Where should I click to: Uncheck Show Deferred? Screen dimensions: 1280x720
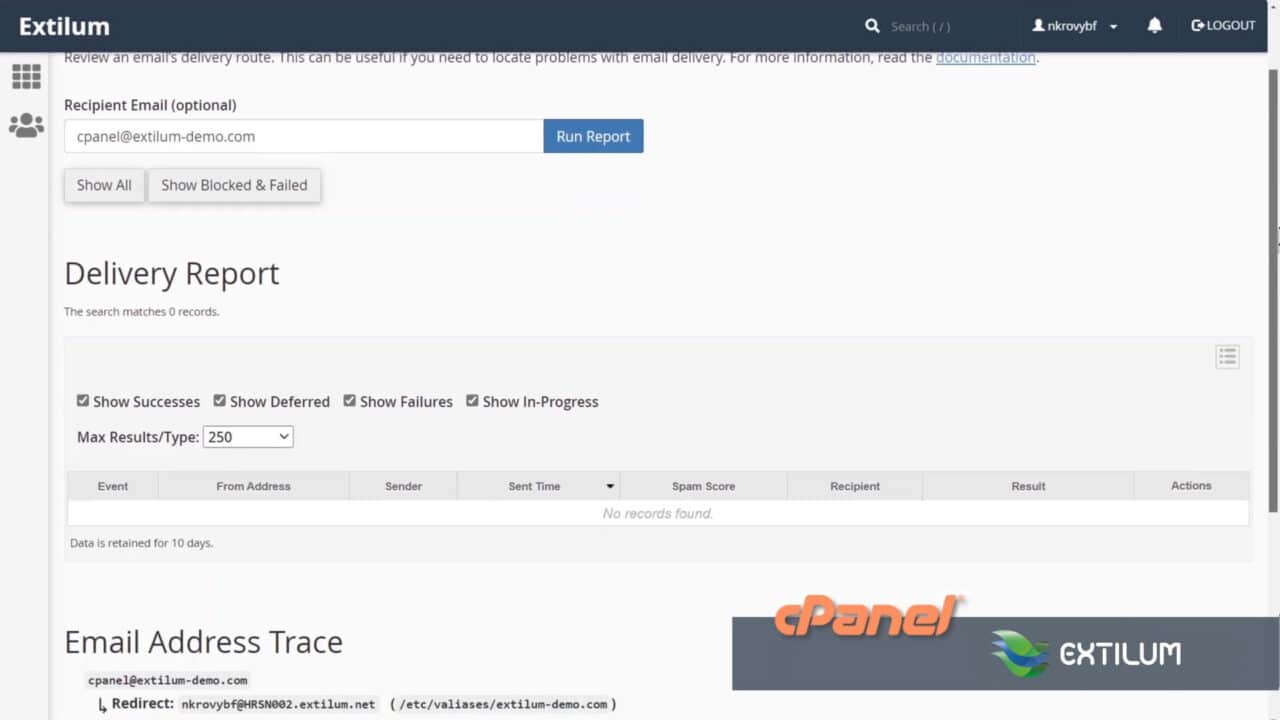coord(219,400)
